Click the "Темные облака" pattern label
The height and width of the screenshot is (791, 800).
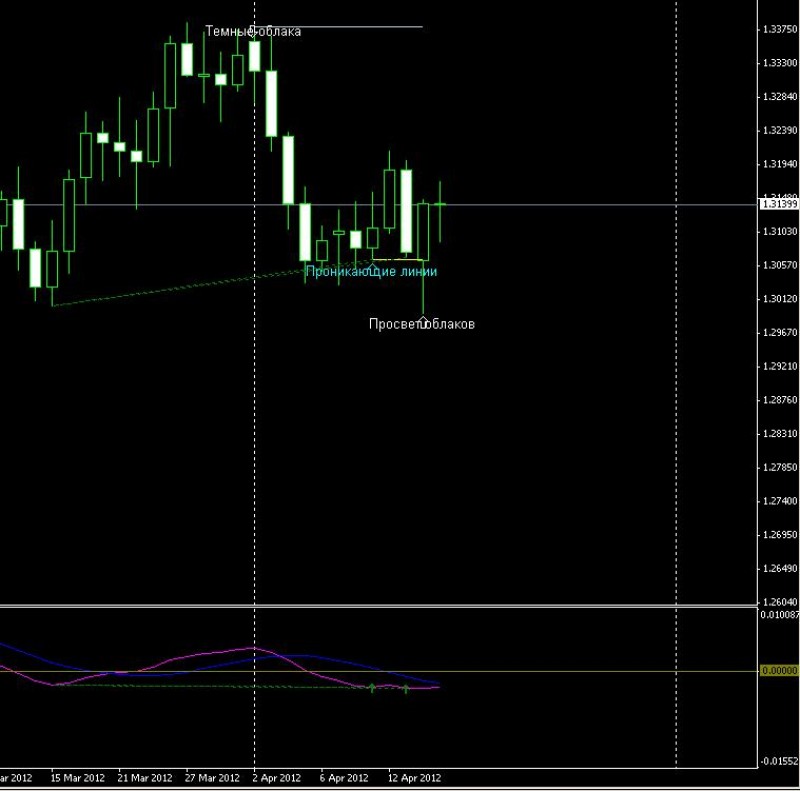point(252,31)
